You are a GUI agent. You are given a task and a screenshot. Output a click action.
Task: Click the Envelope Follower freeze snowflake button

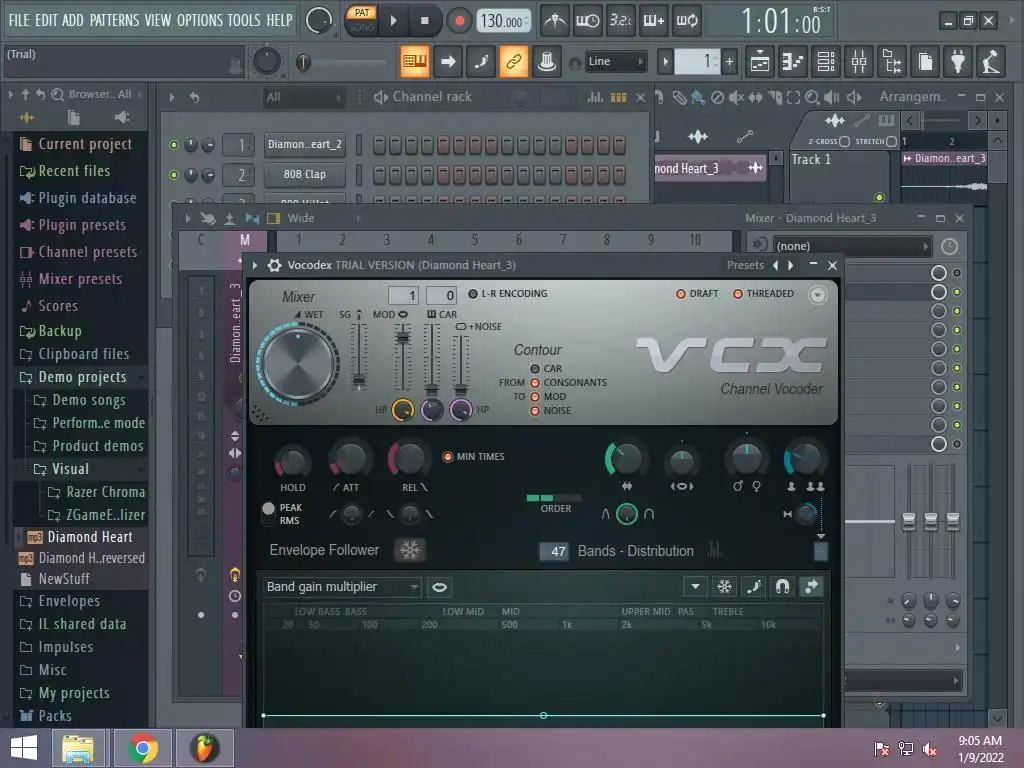click(x=410, y=550)
